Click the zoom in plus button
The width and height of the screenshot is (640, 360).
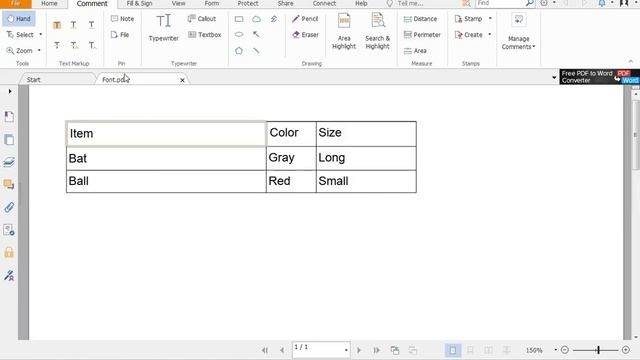[626, 350]
